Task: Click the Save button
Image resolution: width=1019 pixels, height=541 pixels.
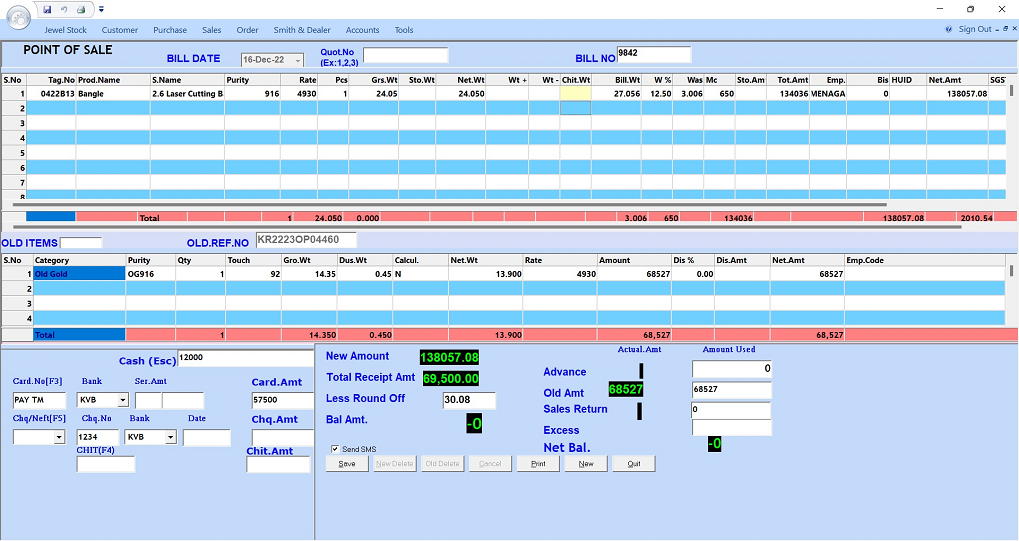Action: pyautogui.click(x=347, y=464)
